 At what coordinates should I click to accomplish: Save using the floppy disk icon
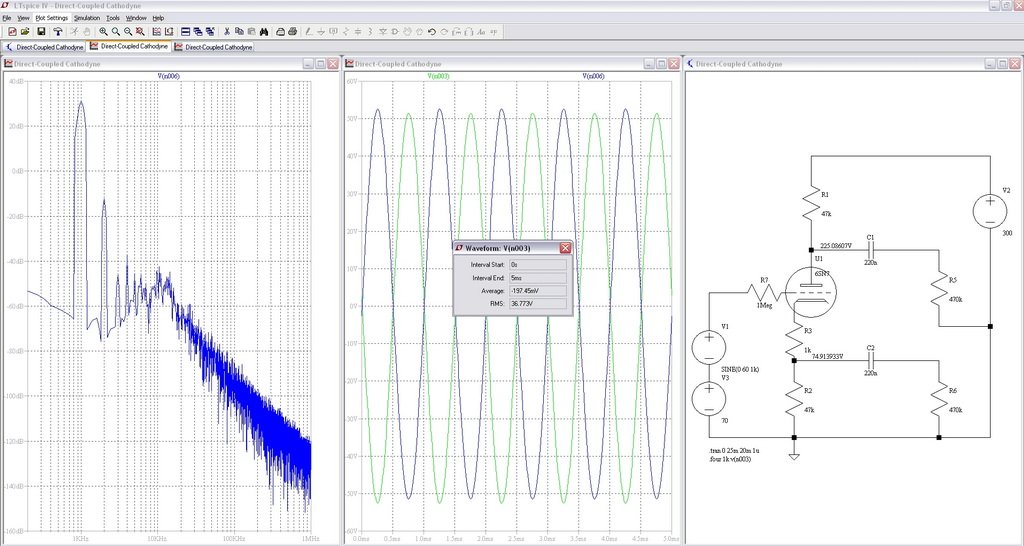click(41, 32)
